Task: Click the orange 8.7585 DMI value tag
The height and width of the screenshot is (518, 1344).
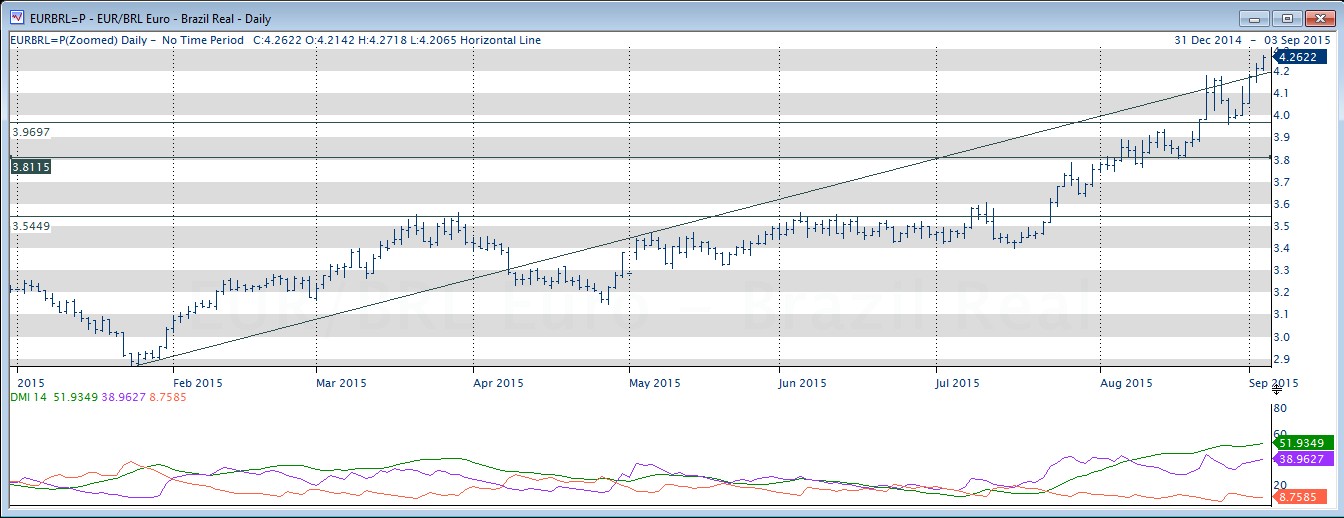Action: pyautogui.click(x=1299, y=495)
